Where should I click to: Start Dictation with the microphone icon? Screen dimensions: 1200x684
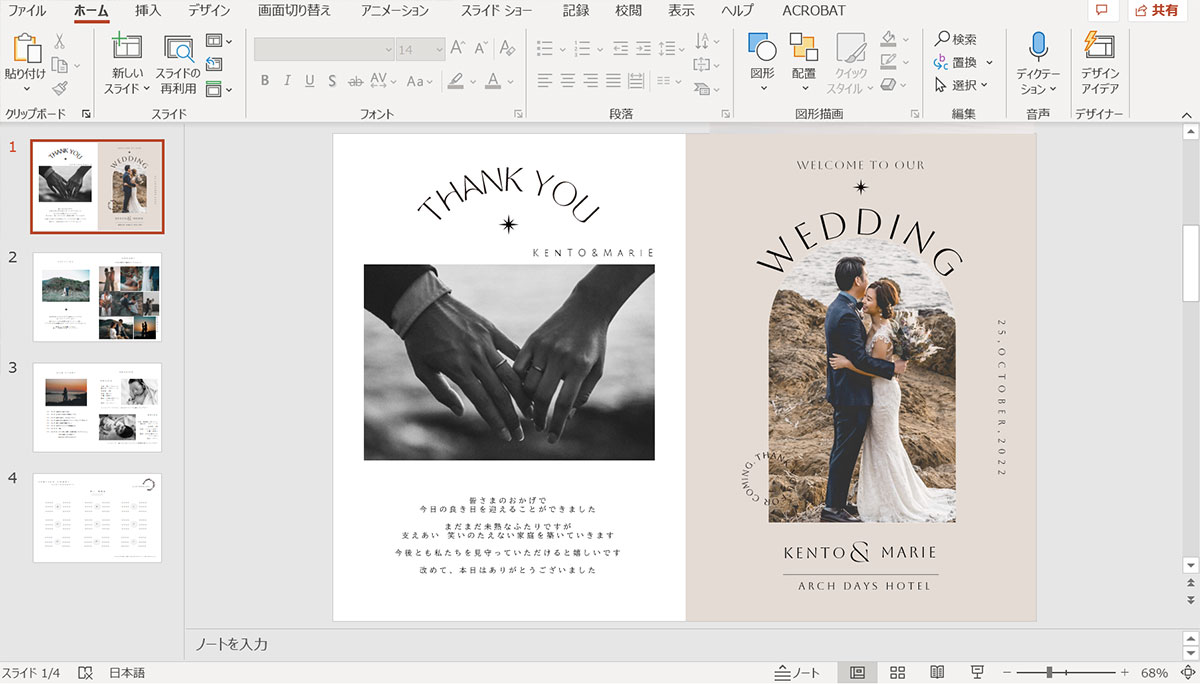pos(1037,47)
